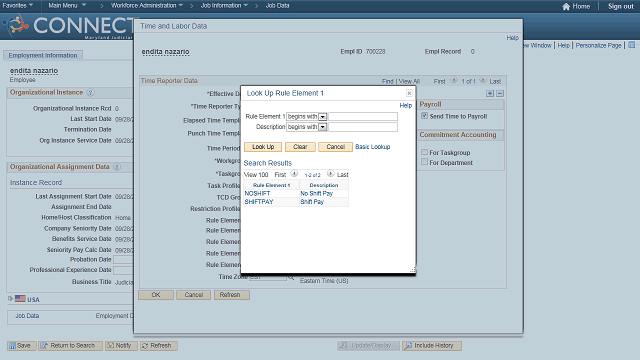Click Sign out link

coord(620,6)
